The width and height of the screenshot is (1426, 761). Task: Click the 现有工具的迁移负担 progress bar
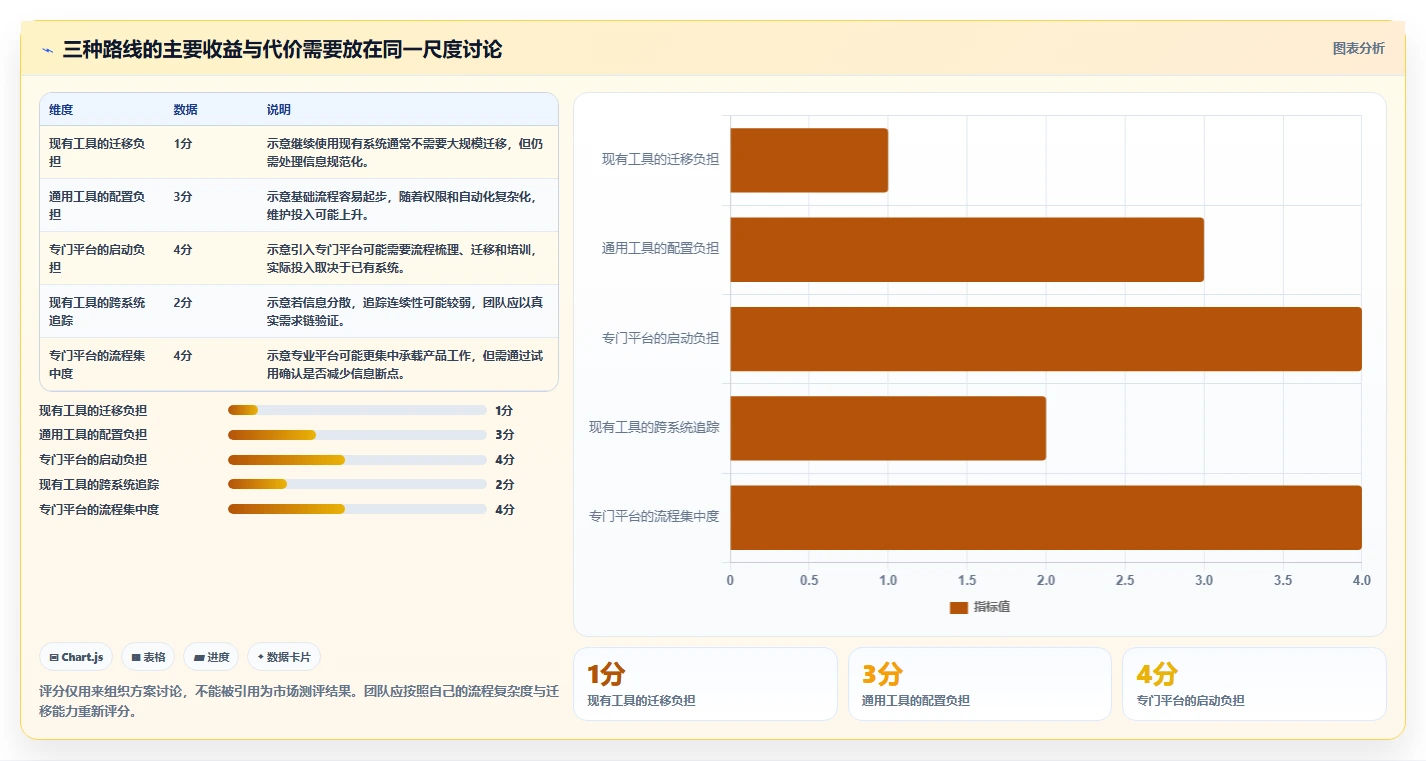pyautogui.click(x=357, y=410)
